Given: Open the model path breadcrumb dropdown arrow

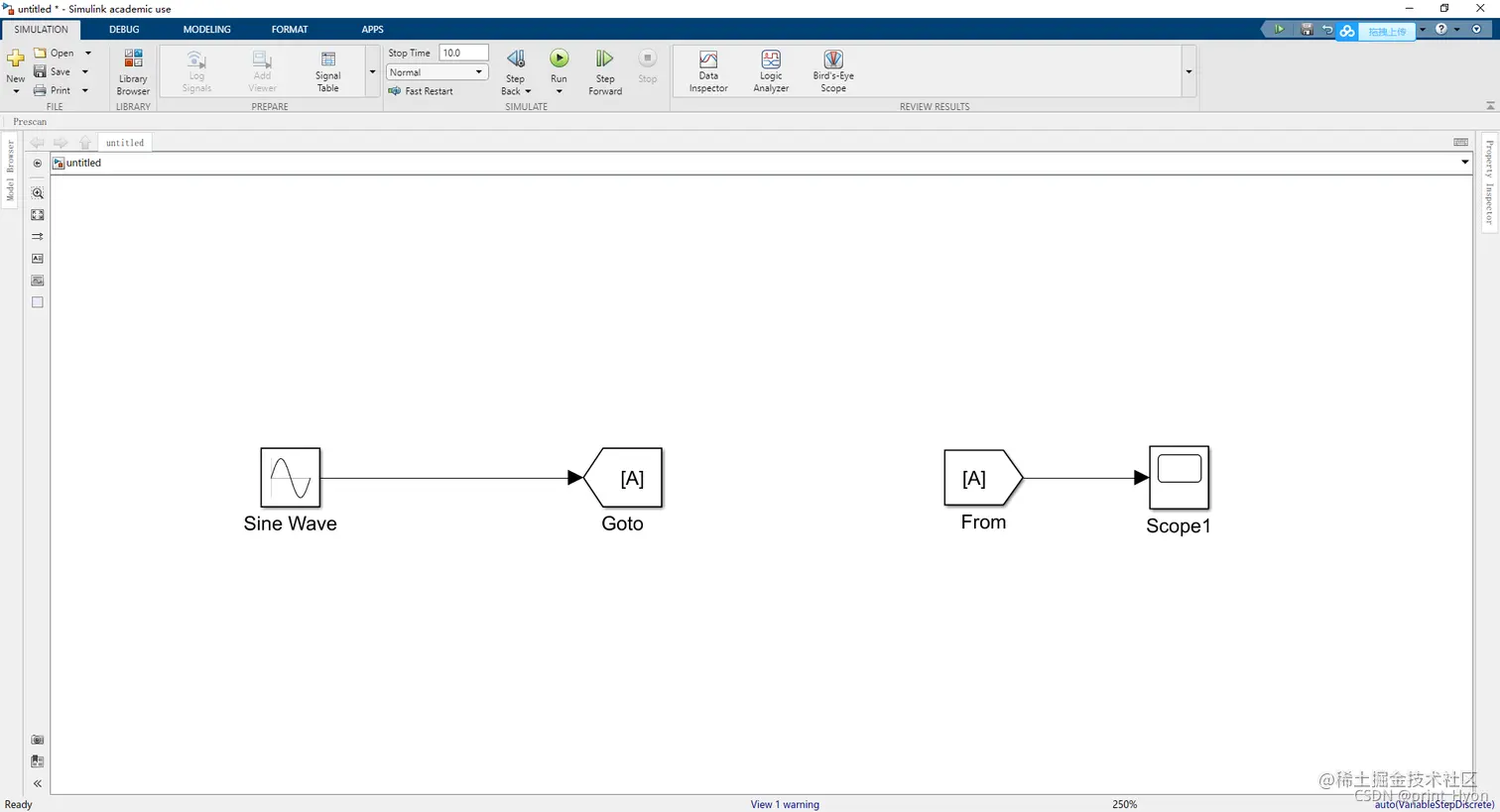Looking at the screenshot, I should point(1464,163).
